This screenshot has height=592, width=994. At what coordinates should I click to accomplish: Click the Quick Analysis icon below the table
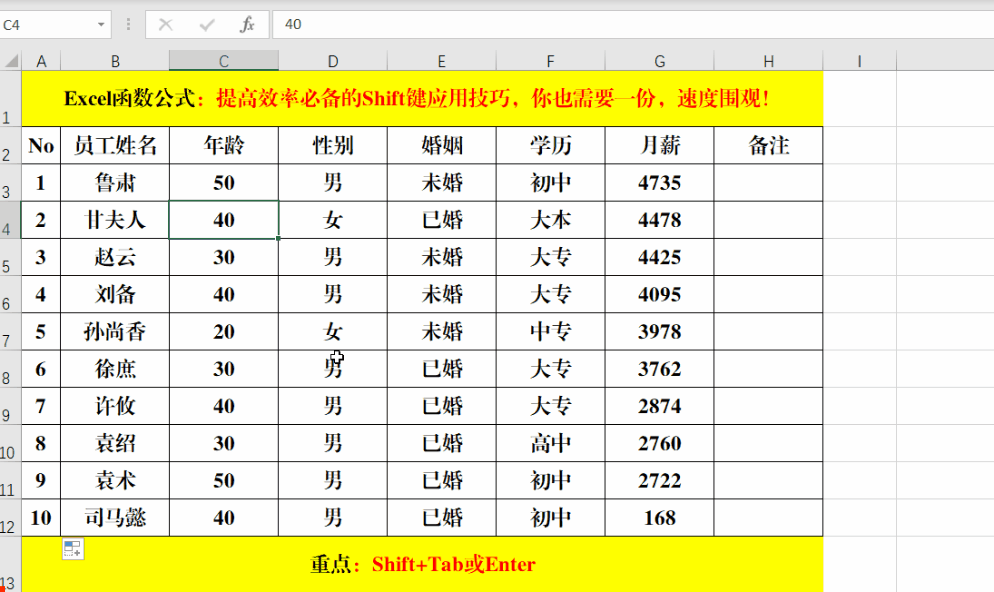(x=73, y=550)
